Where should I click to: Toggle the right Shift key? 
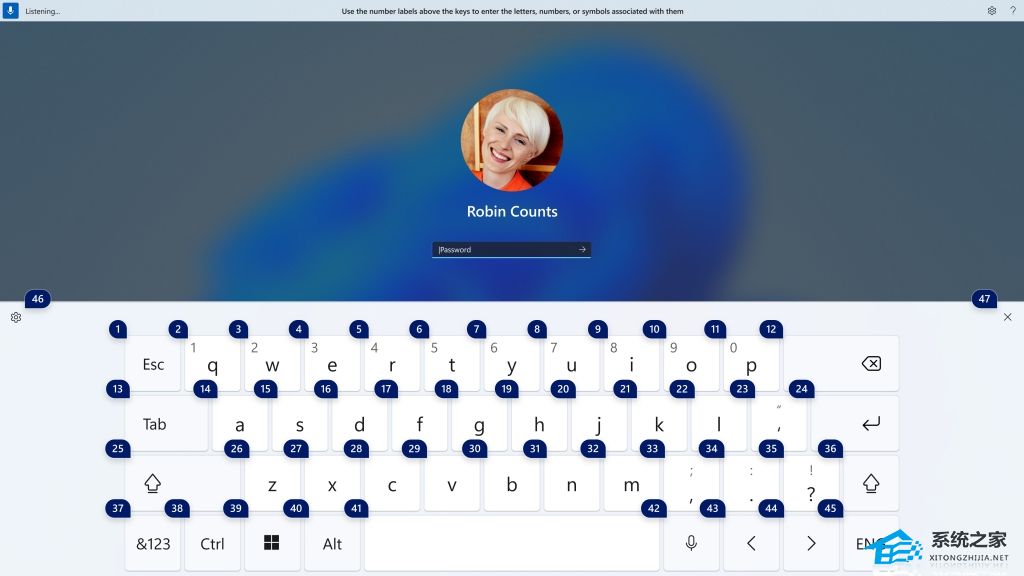click(x=871, y=484)
